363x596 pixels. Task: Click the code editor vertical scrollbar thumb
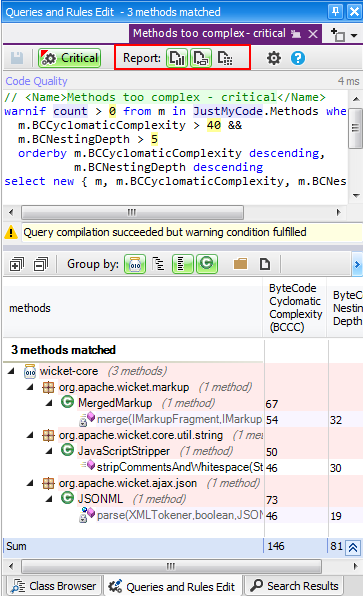(356, 128)
